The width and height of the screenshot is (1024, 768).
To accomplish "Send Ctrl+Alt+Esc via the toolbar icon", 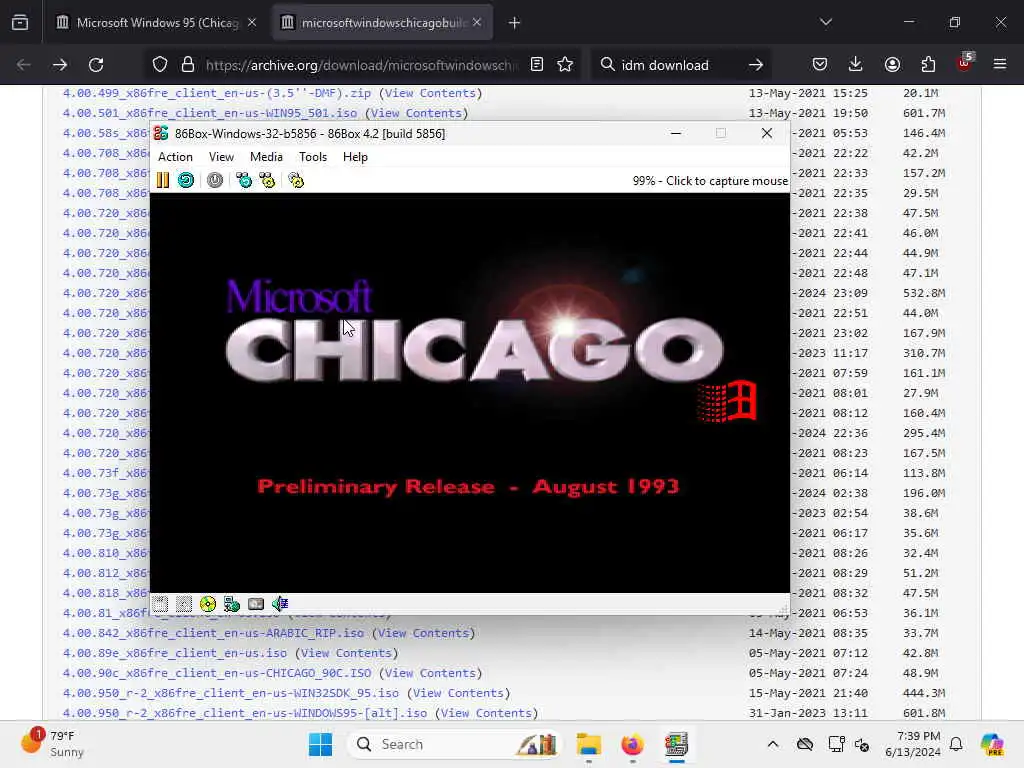I will coord(267,180).
